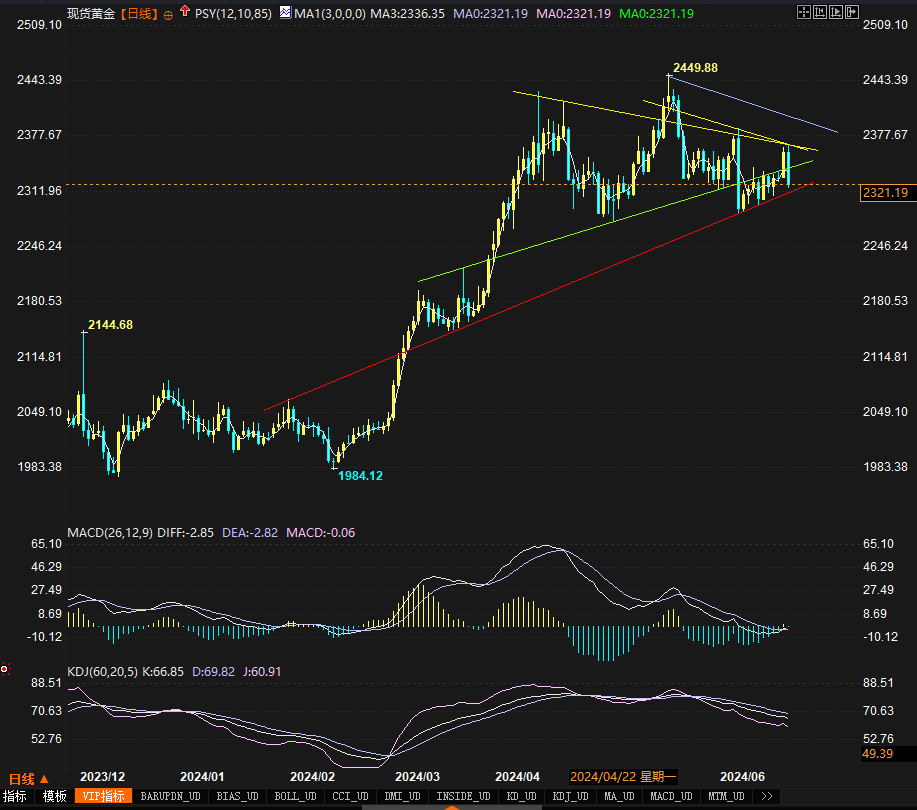The height and width of the screenshot is (810, 917).
Task: Click the first layout icon at top right
Action: pyautogui.click(x=803, y=12)
